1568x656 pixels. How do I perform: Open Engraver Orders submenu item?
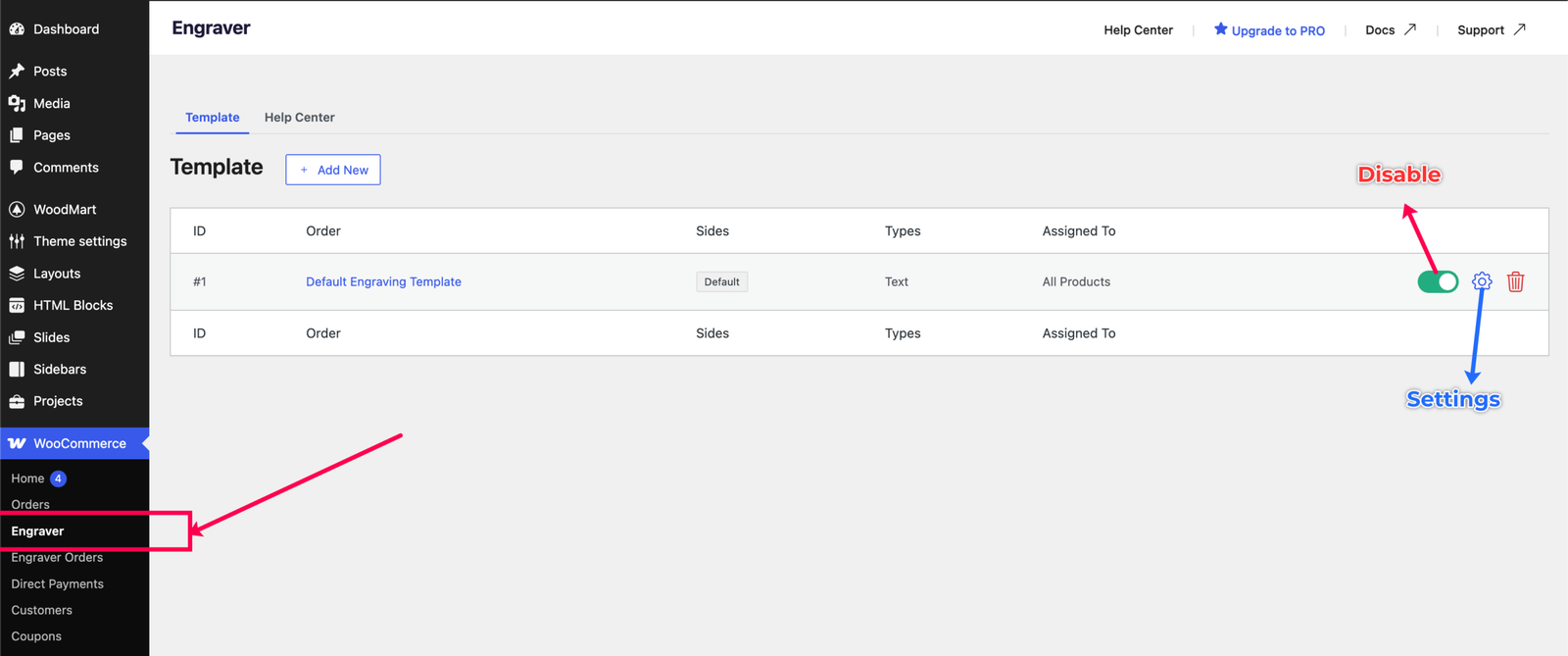57,557
